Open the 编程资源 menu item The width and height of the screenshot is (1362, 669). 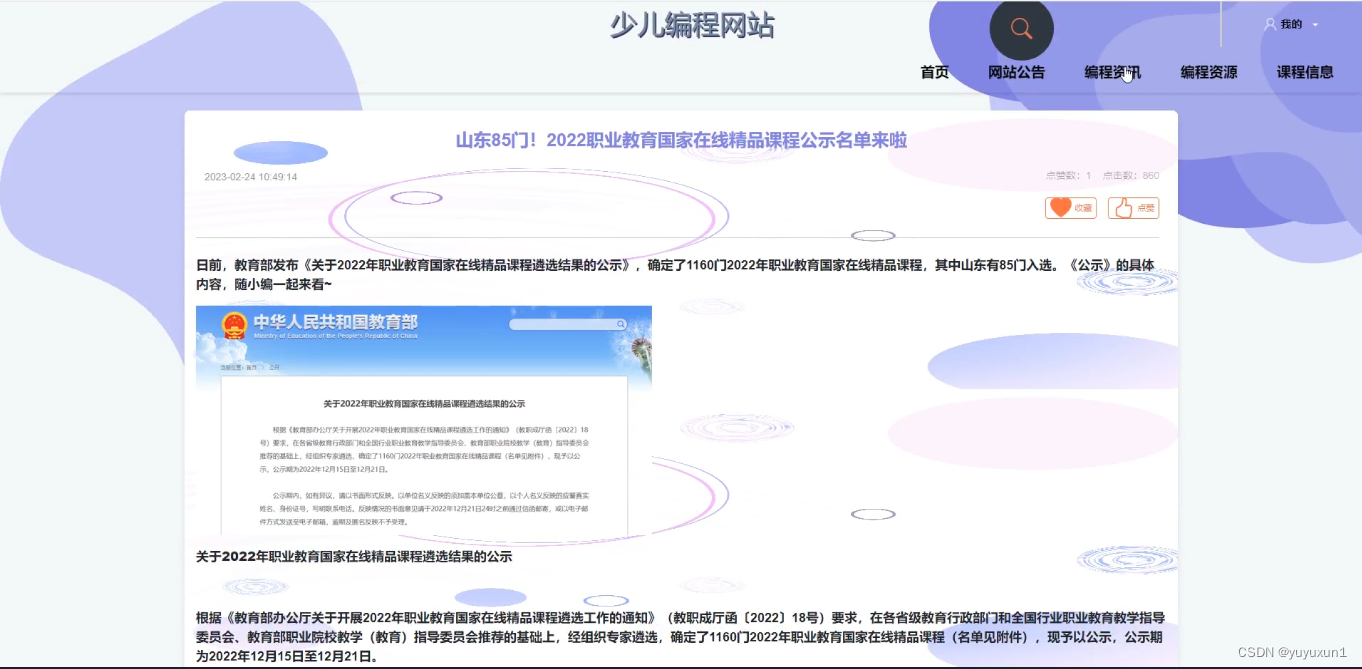tap(1208, 72)
